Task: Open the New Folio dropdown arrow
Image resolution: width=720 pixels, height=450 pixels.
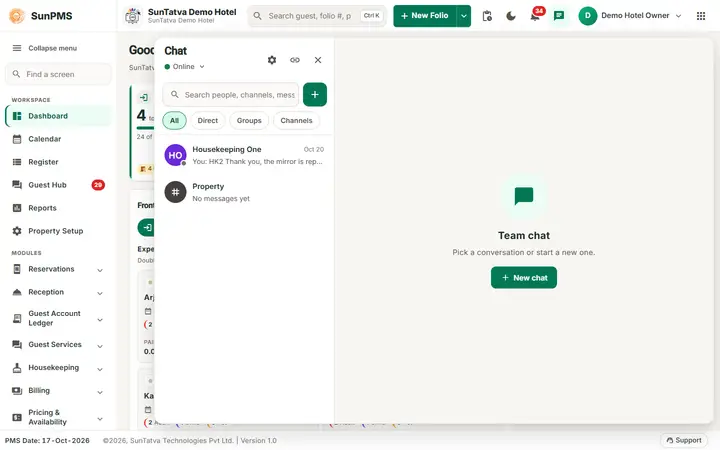Action: click(464, 16)
